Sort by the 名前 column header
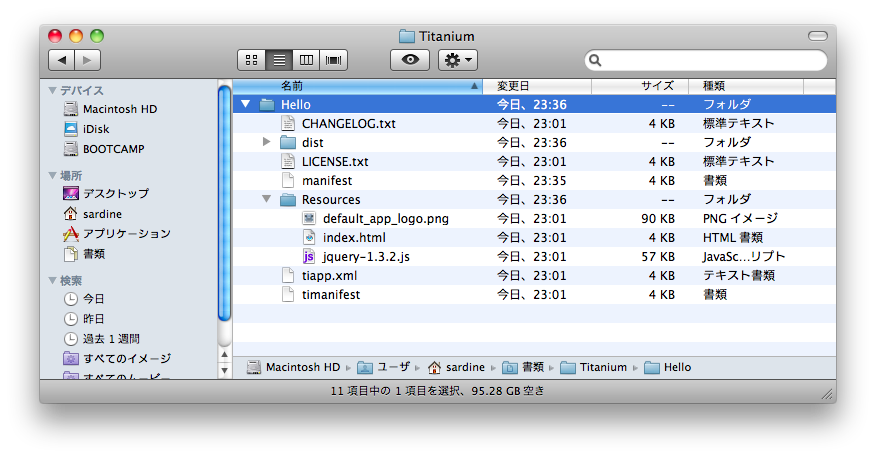 [358, 86]
